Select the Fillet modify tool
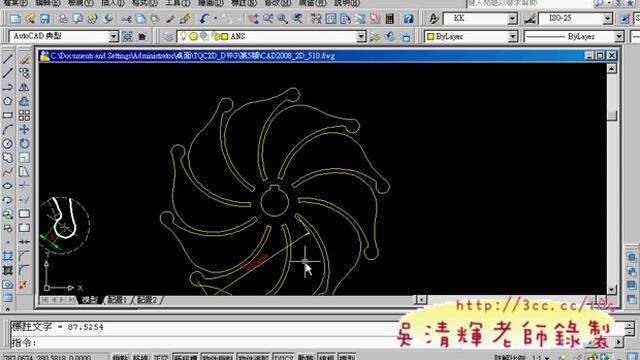This screenshot has width=640, height=360. tap(24, 270)
